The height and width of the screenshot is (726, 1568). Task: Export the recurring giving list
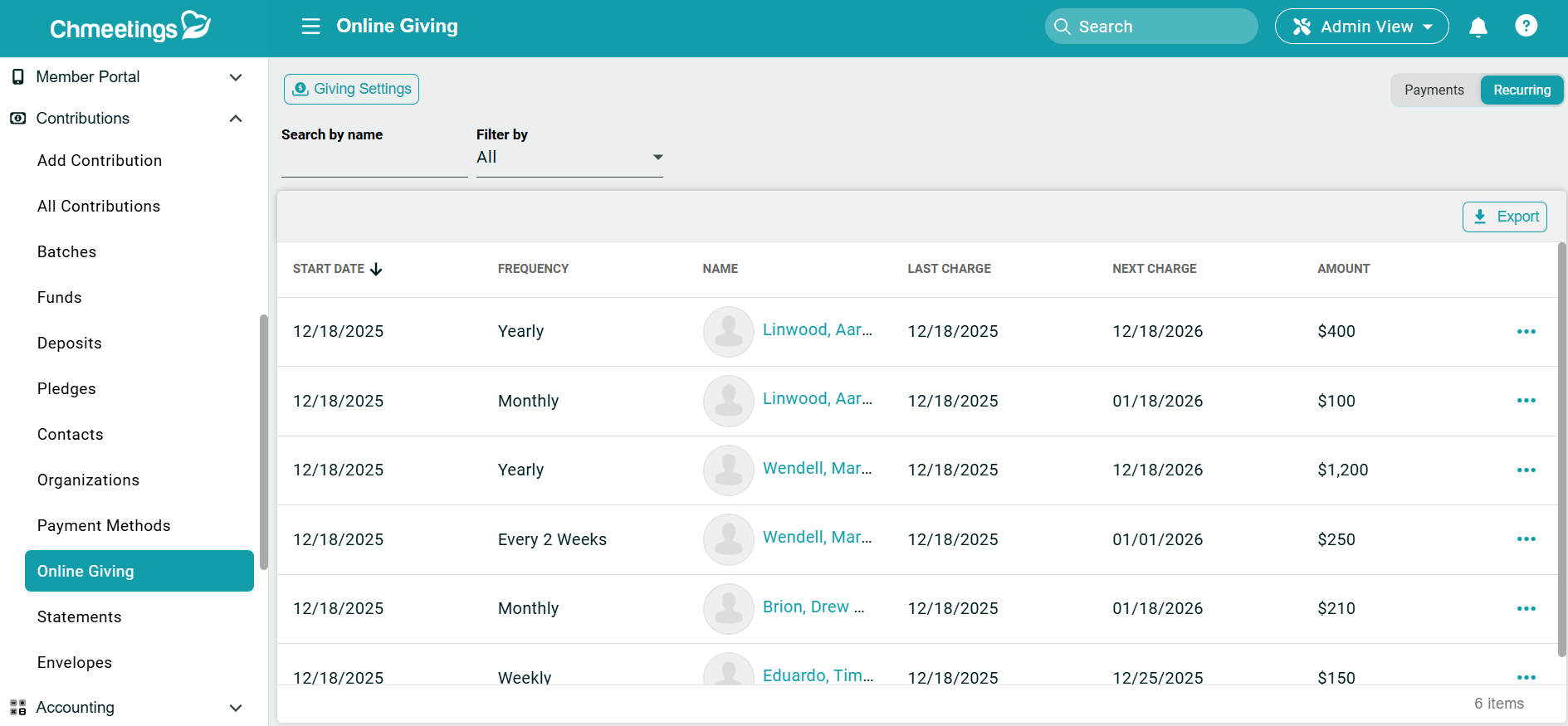click(1504, 217)
